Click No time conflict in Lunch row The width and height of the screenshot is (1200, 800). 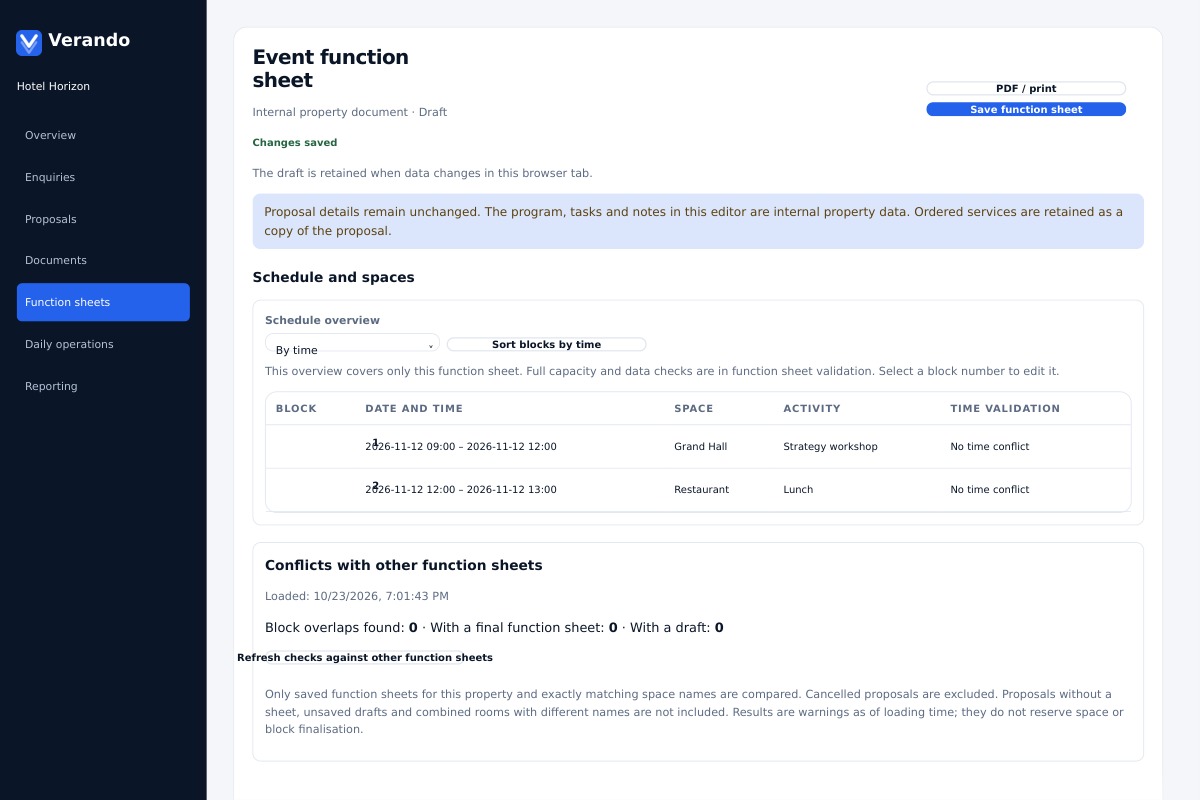coord(989,490)
